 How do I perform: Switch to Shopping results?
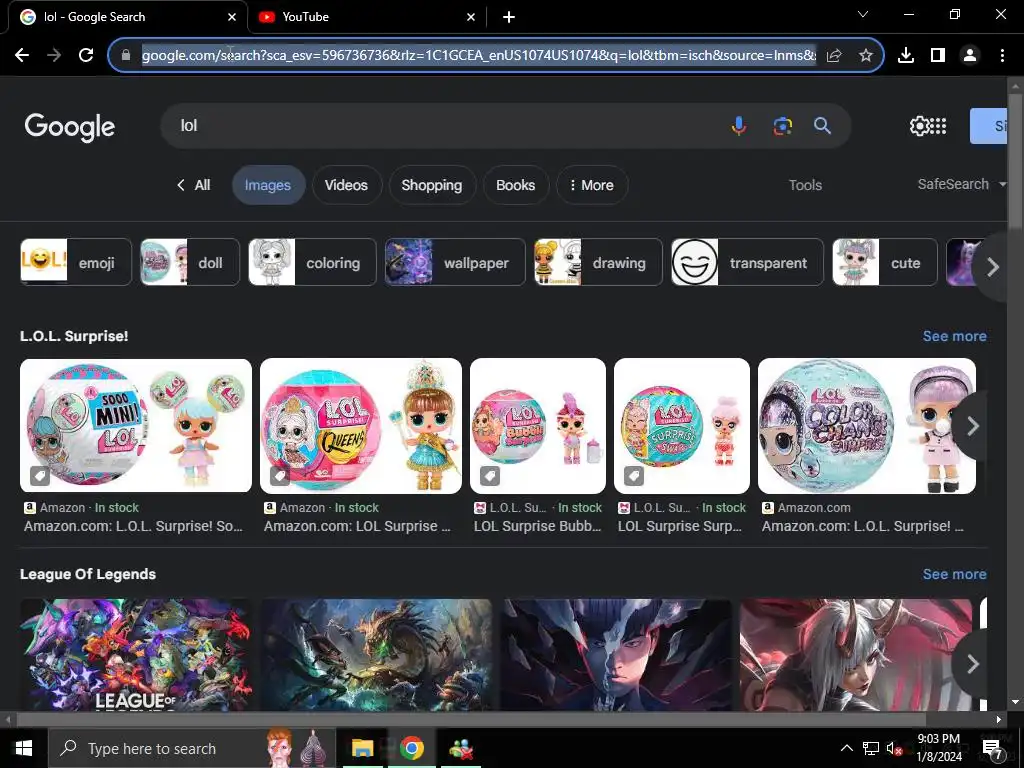pyautogui.click(x=432, y=185)
